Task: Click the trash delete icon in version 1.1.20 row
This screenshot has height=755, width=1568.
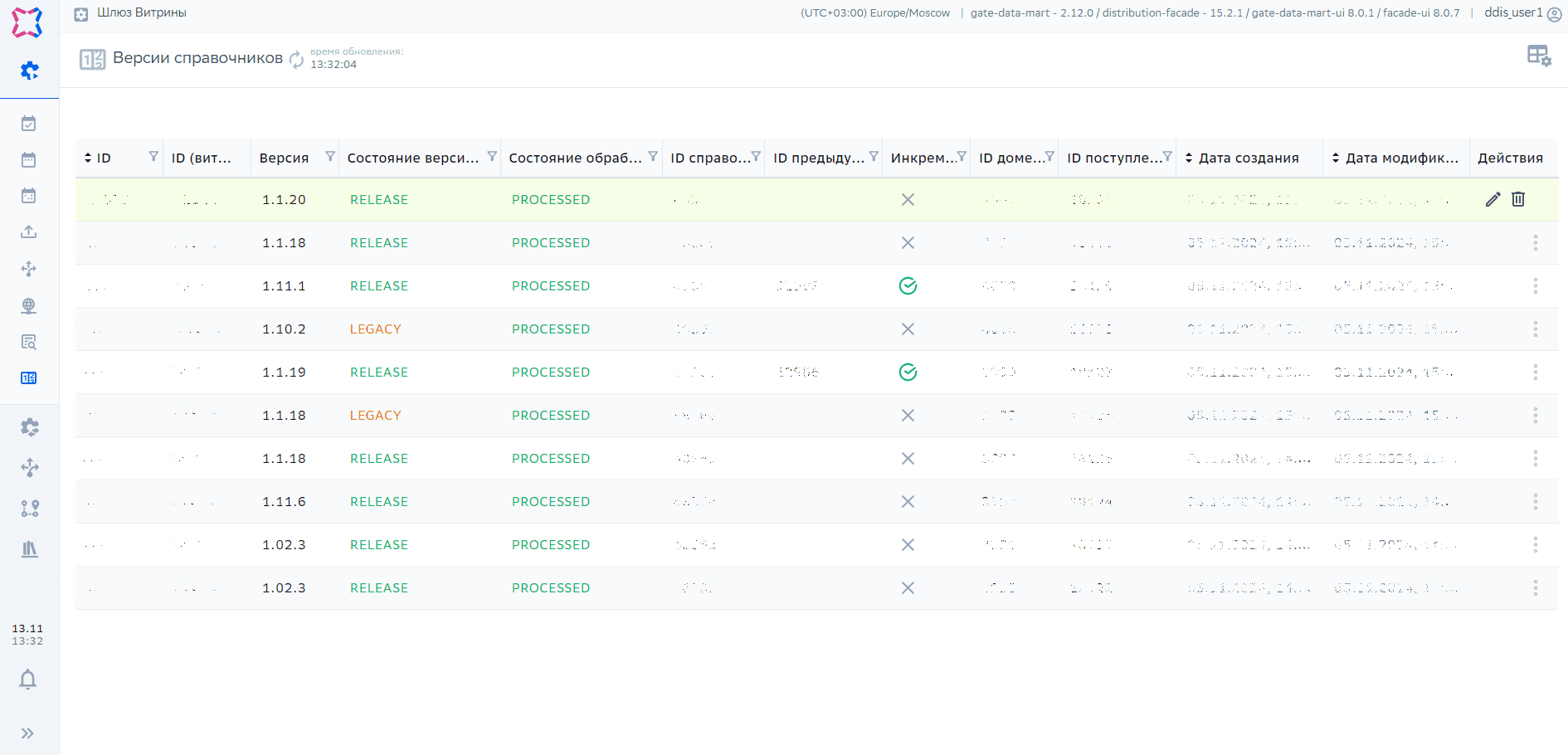Action: (x=1518, y=199)
